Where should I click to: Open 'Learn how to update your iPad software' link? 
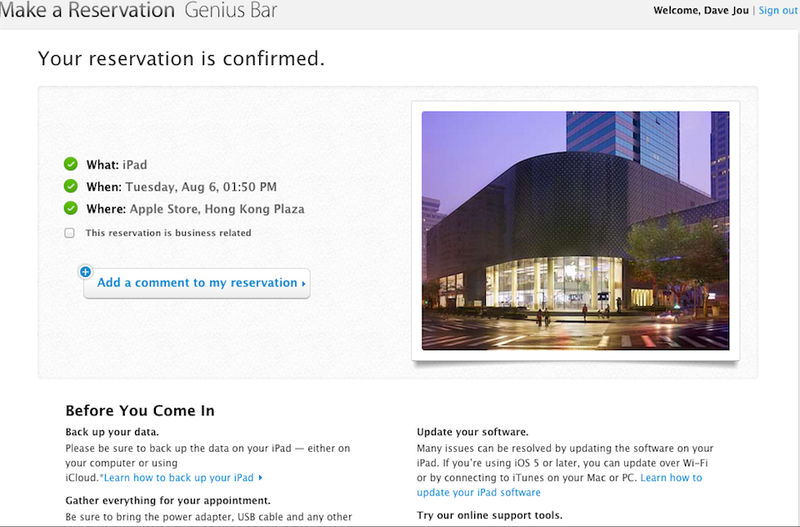(x=559, y=485)
